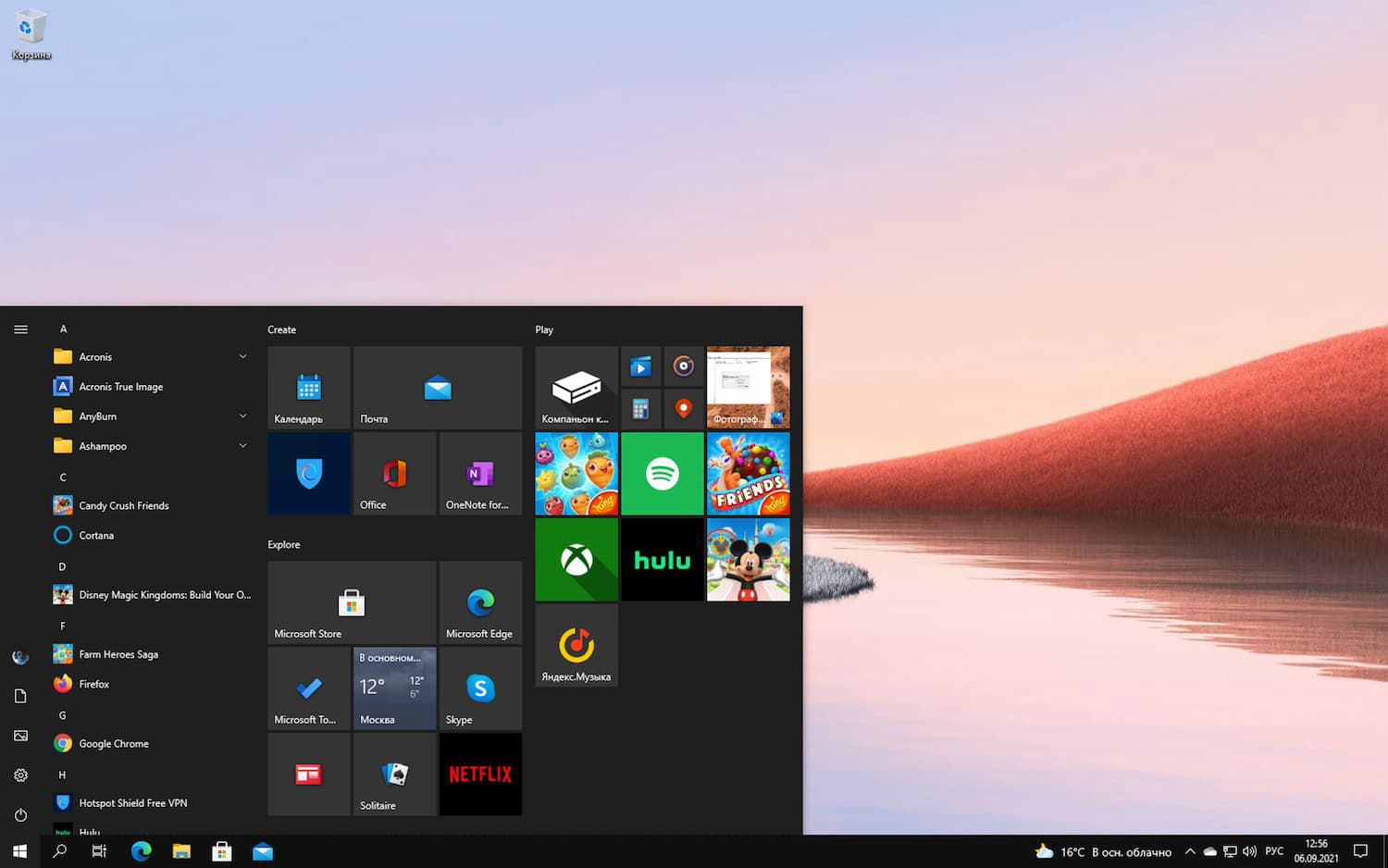This screenshot has height=868, width=1388.
Task: Launch Google Chrome from app list
Action: (x=153, y=743)
